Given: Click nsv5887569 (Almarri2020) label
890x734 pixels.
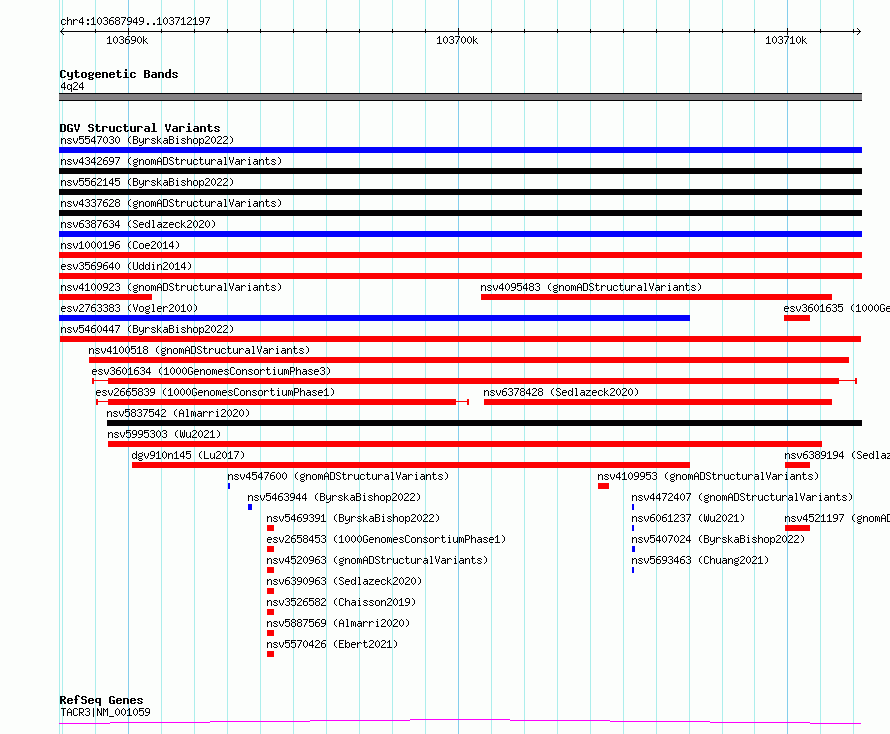Looking at the screenshot, I should click(x=338, y=623).
